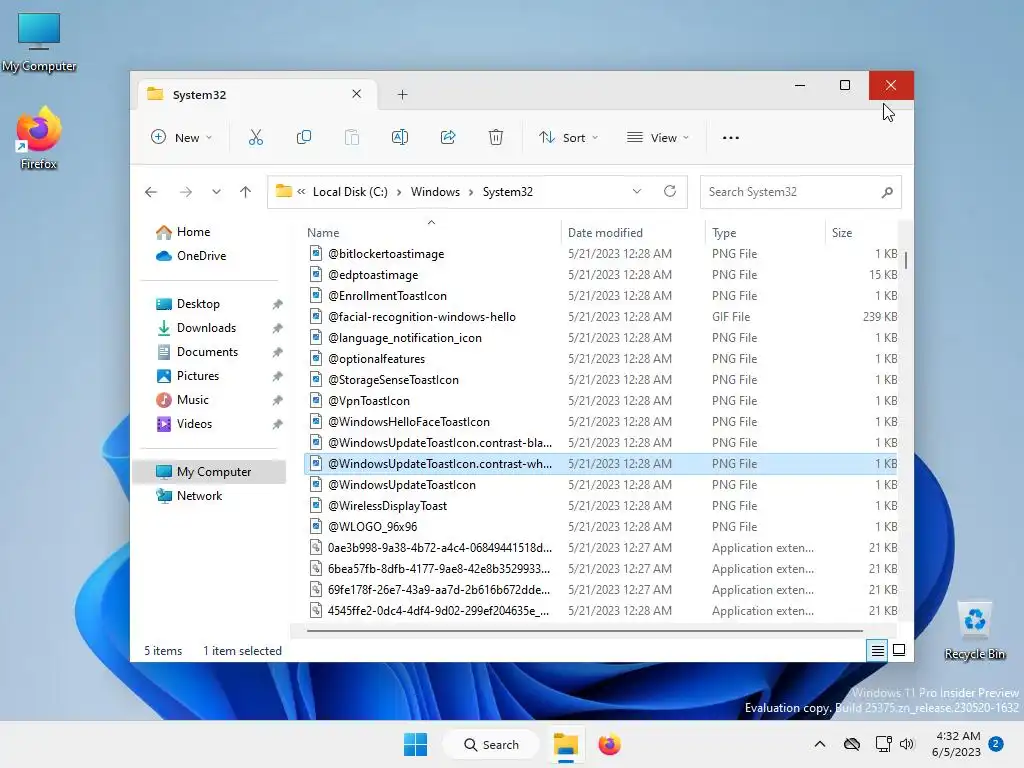Click the Local Disk (C:) breadcrumb

350,192
